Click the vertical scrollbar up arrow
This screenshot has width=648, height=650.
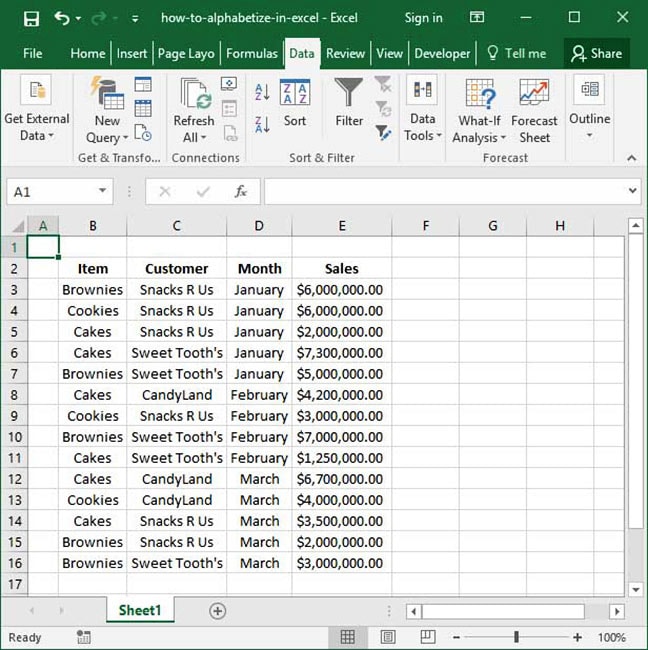tap(635, 226)
